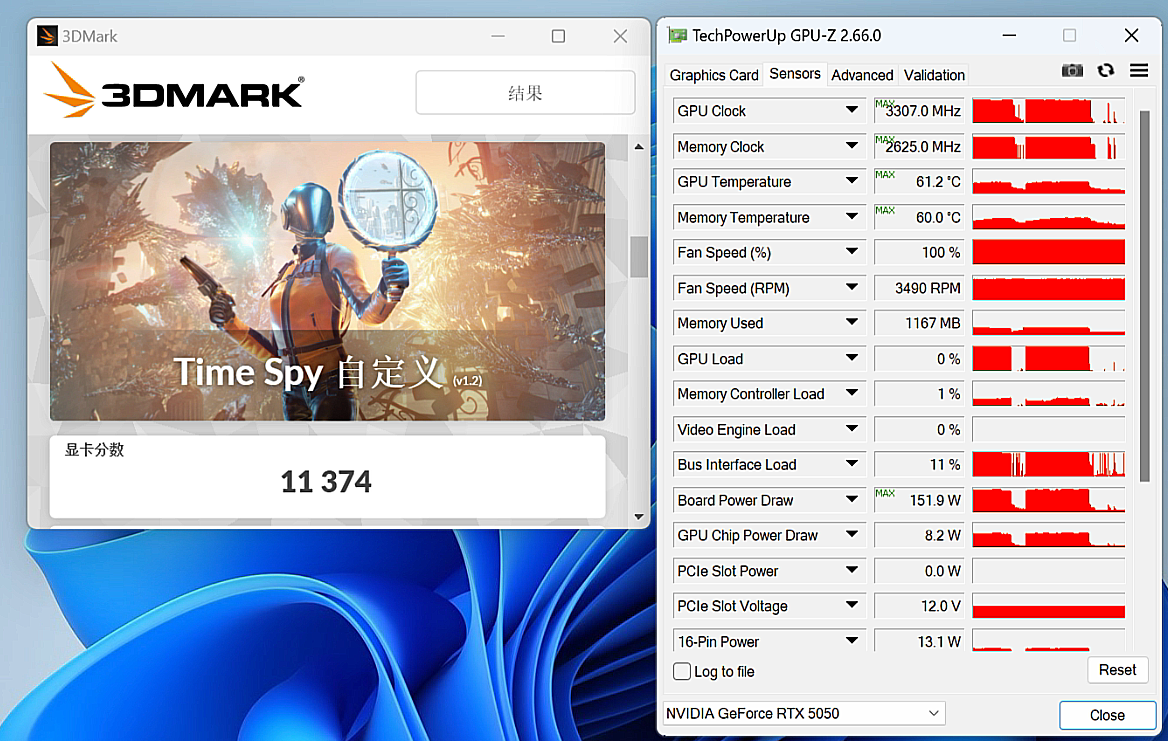Click the 3DMark scroll up arrow
Image resolution: width=1168 pixels, height=741 pixels.
(639, 147)
